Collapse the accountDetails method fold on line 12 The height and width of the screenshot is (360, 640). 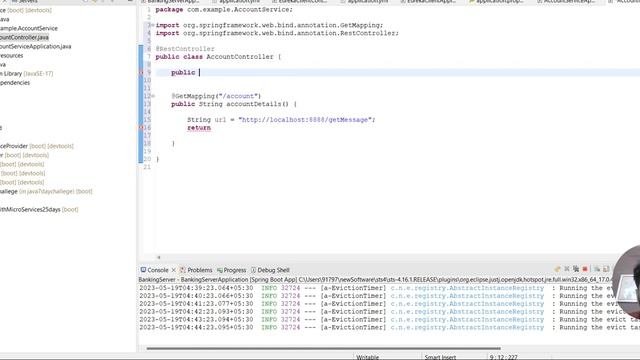pyautogui.click(x=153, y=96)
